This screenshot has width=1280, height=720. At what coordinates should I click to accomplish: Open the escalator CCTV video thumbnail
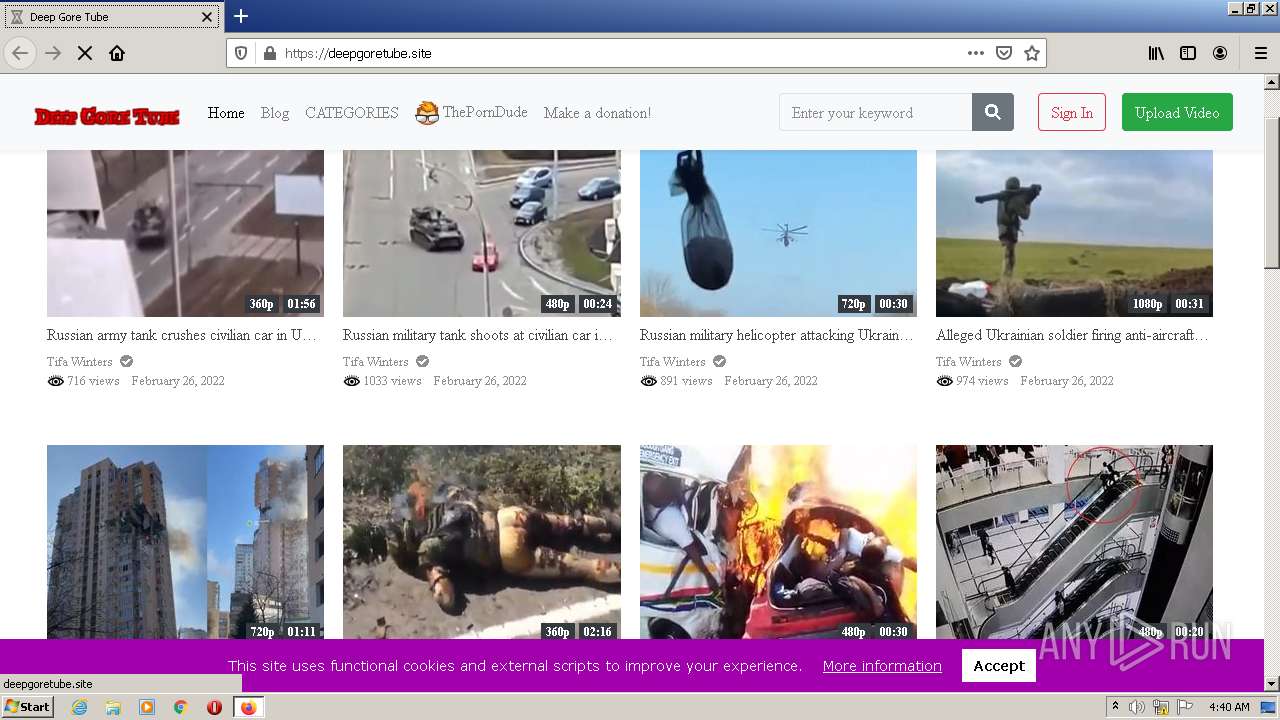(x=1074, y=542)
